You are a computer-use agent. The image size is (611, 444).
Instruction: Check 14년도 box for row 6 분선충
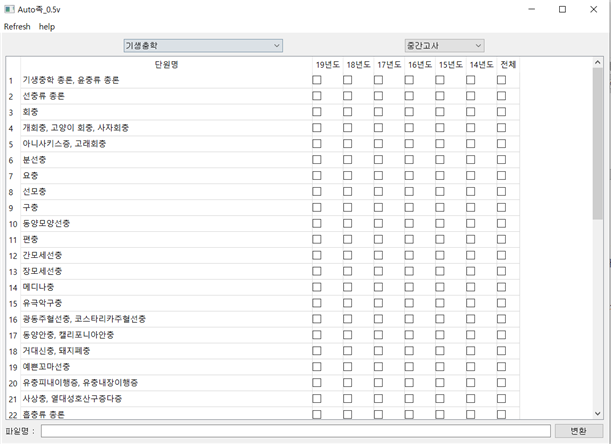471,160
